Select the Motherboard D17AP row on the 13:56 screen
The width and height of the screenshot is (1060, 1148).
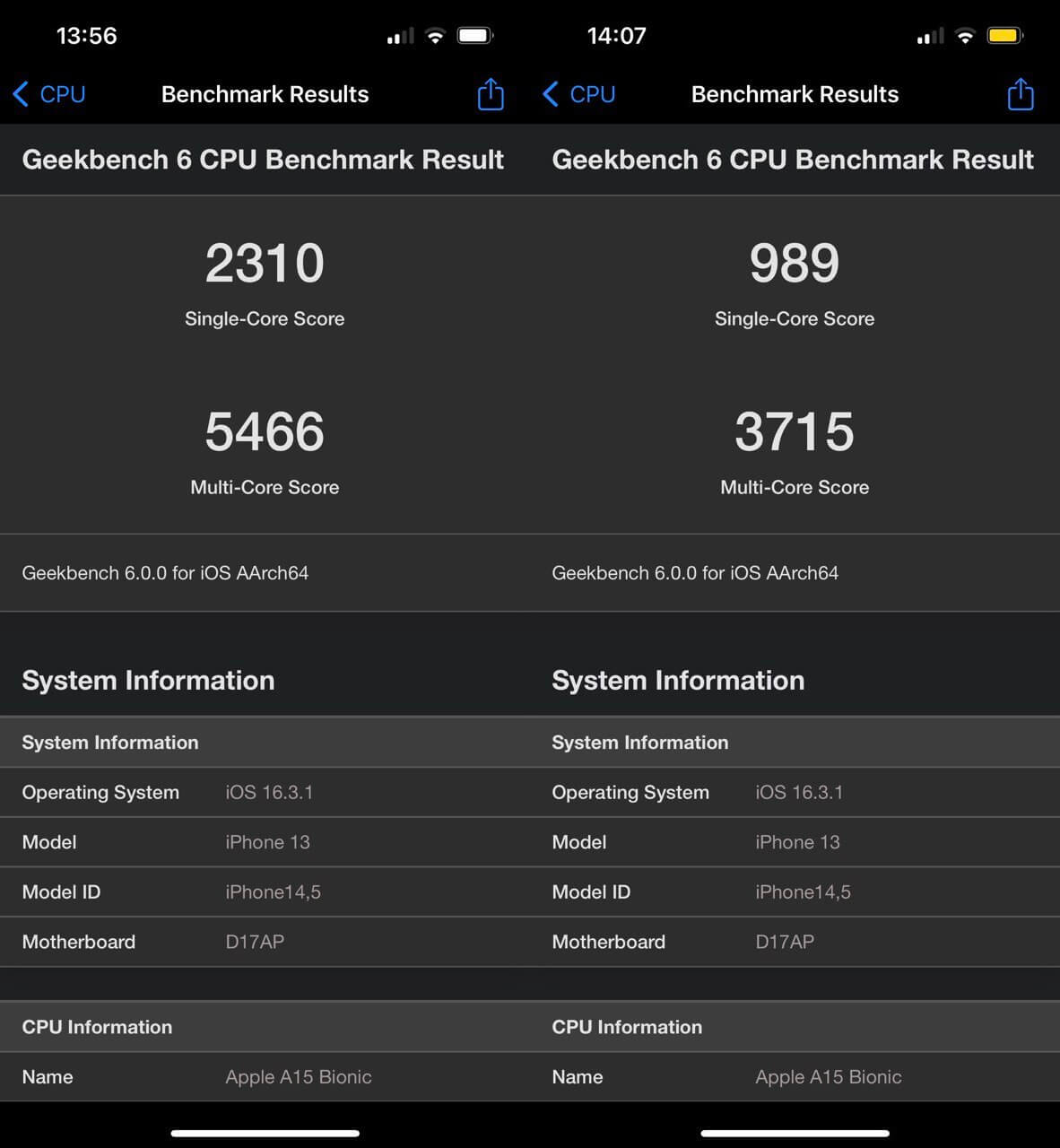point(265,942)
